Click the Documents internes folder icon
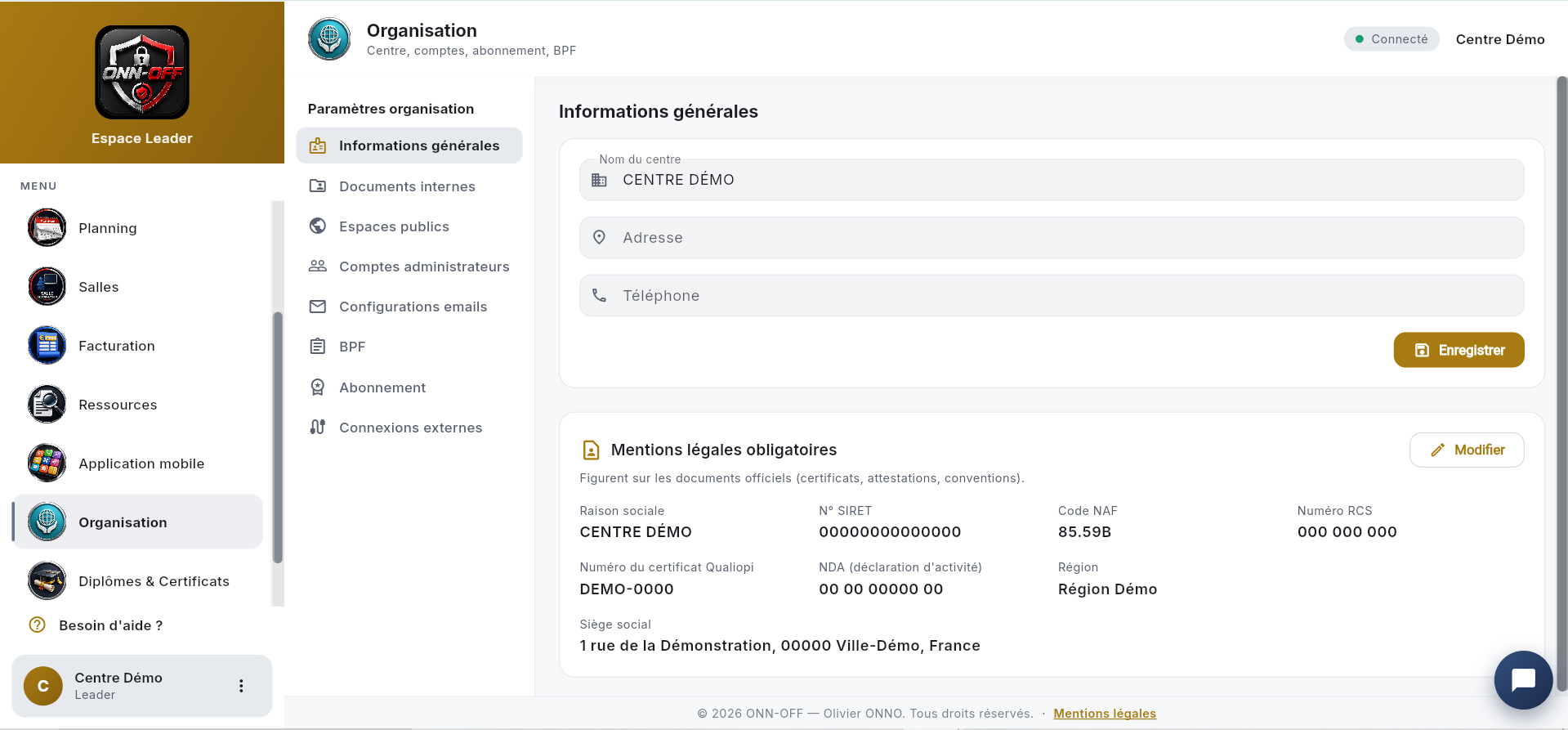This screenshot has height=730, width=1568. [318, 186]
